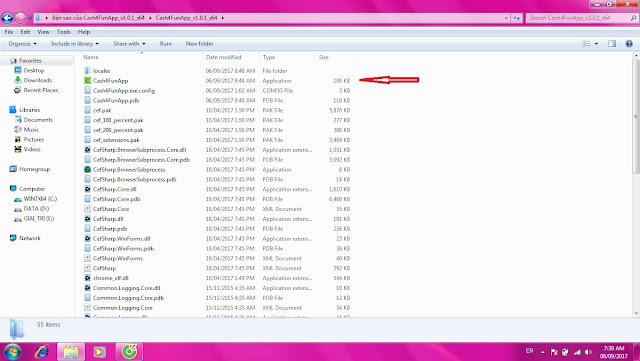Open the File menu

point(9,32)
